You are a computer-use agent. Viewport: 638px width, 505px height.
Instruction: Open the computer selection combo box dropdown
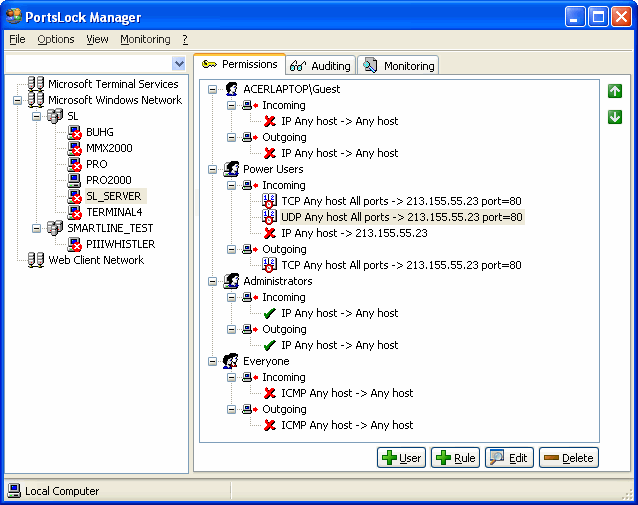pos(179,63)
